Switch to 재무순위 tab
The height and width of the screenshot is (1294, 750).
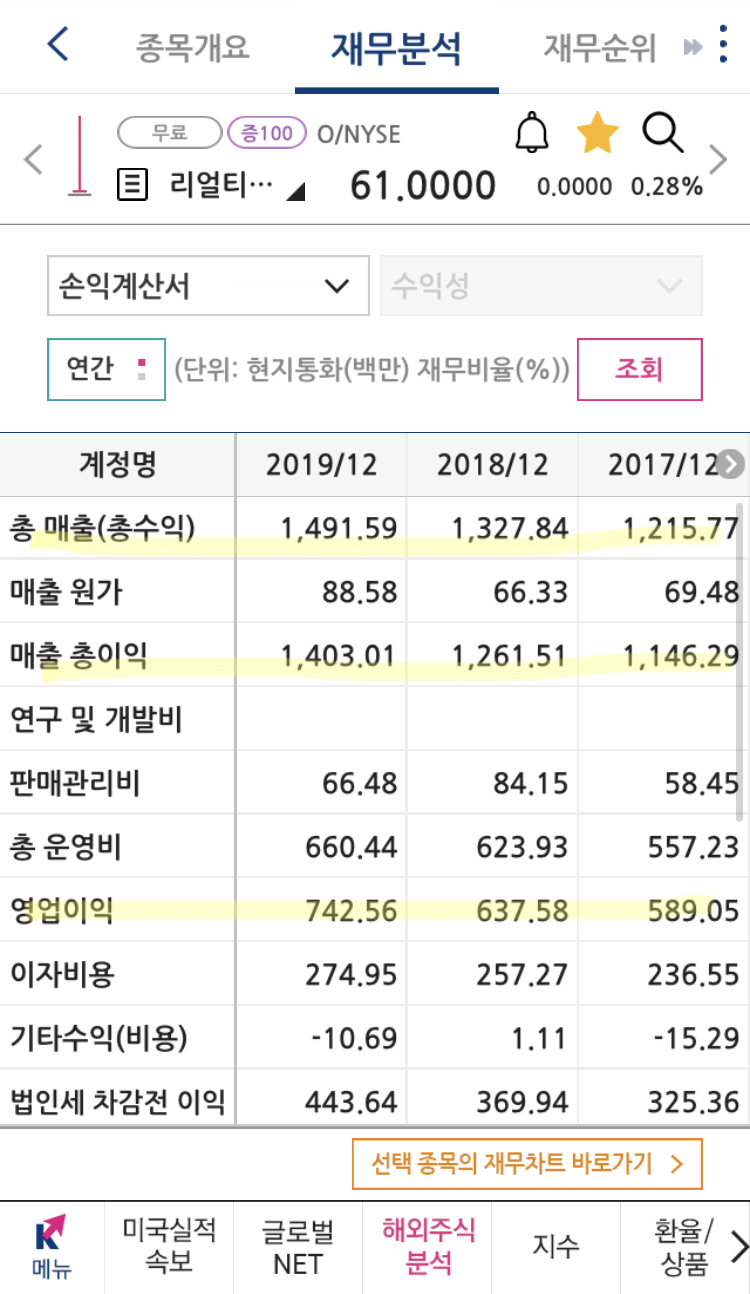coord(600,47)
